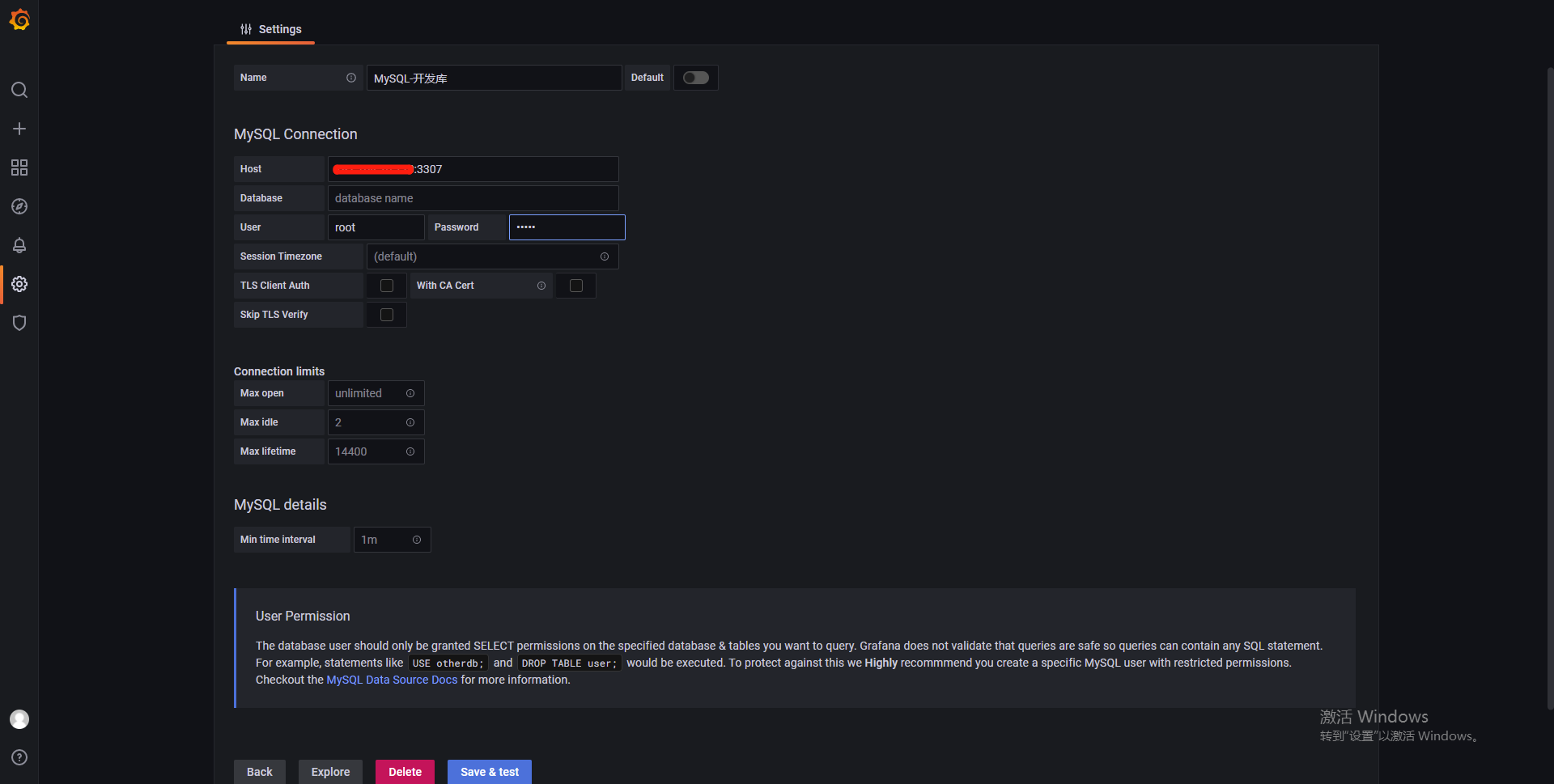Open the search icon in sidebar
The image size is (1554, 784).
pos(19,90)
